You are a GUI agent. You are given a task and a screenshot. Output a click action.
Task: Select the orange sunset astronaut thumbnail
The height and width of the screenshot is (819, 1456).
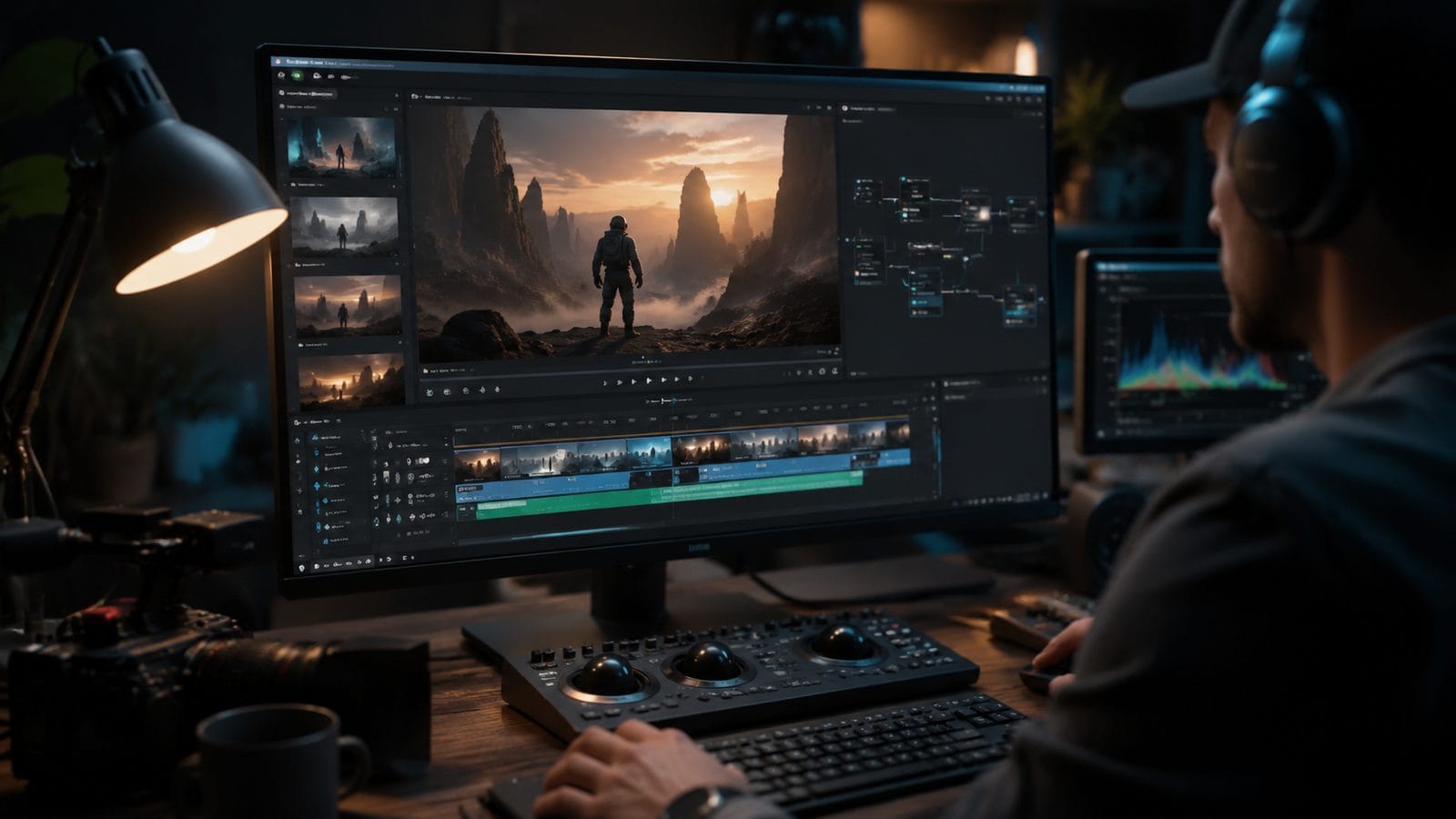[x=348, y=306]
